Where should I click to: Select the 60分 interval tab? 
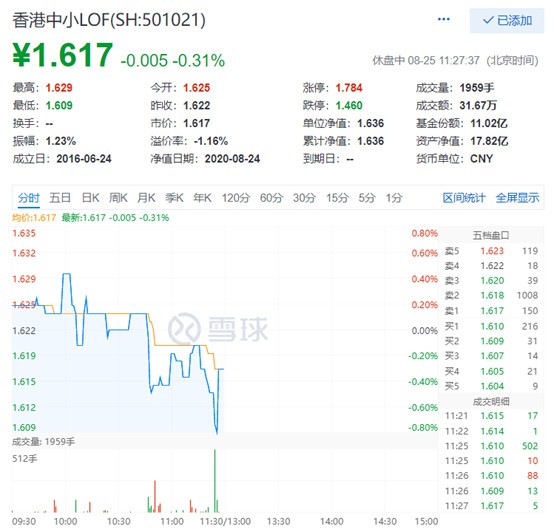click(271, 198)
